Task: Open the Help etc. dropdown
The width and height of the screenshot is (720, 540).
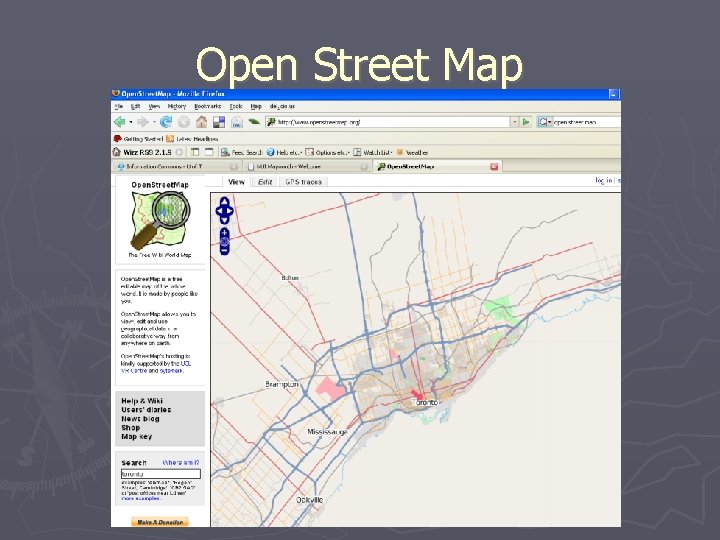Action: 284,152
